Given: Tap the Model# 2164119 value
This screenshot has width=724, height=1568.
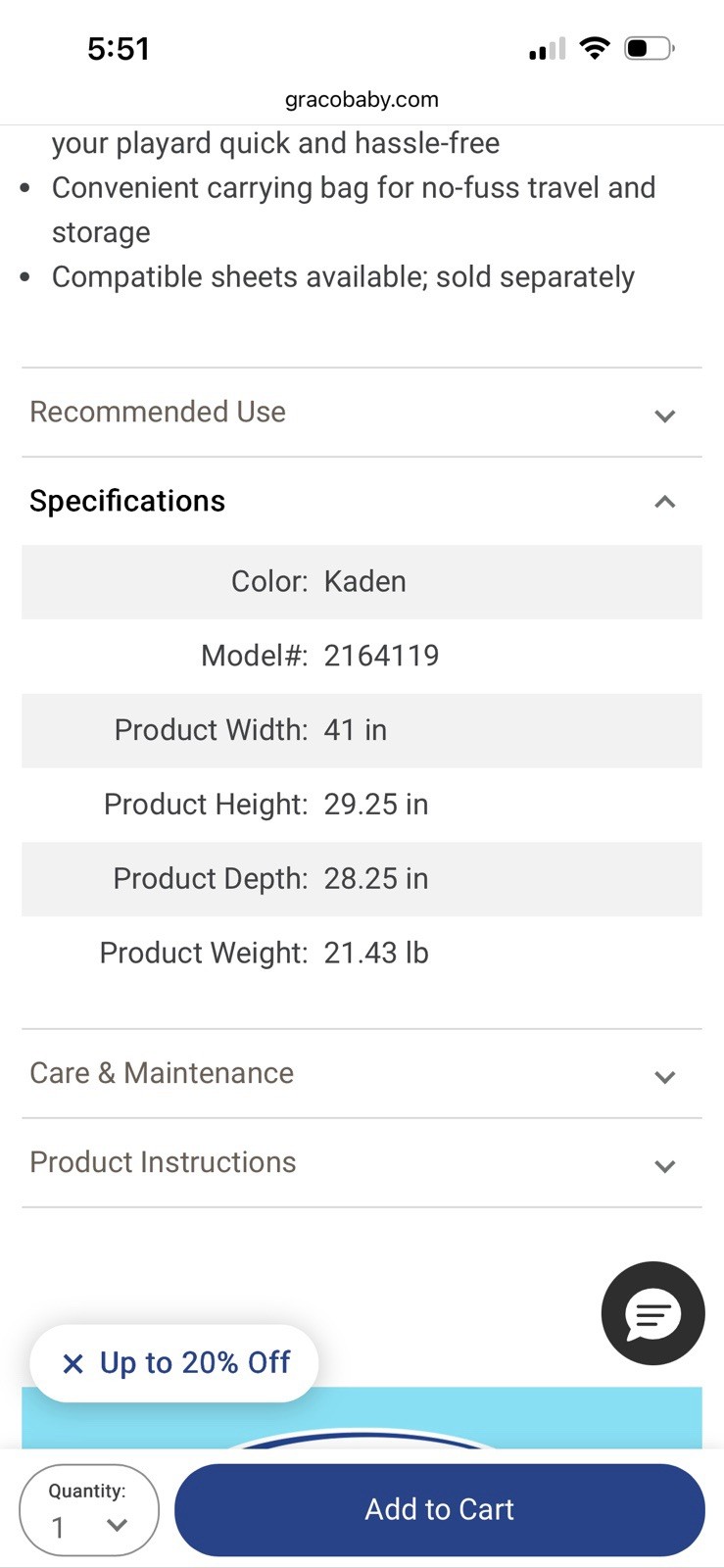Looking at the screenshot, I should pos(381,656).
